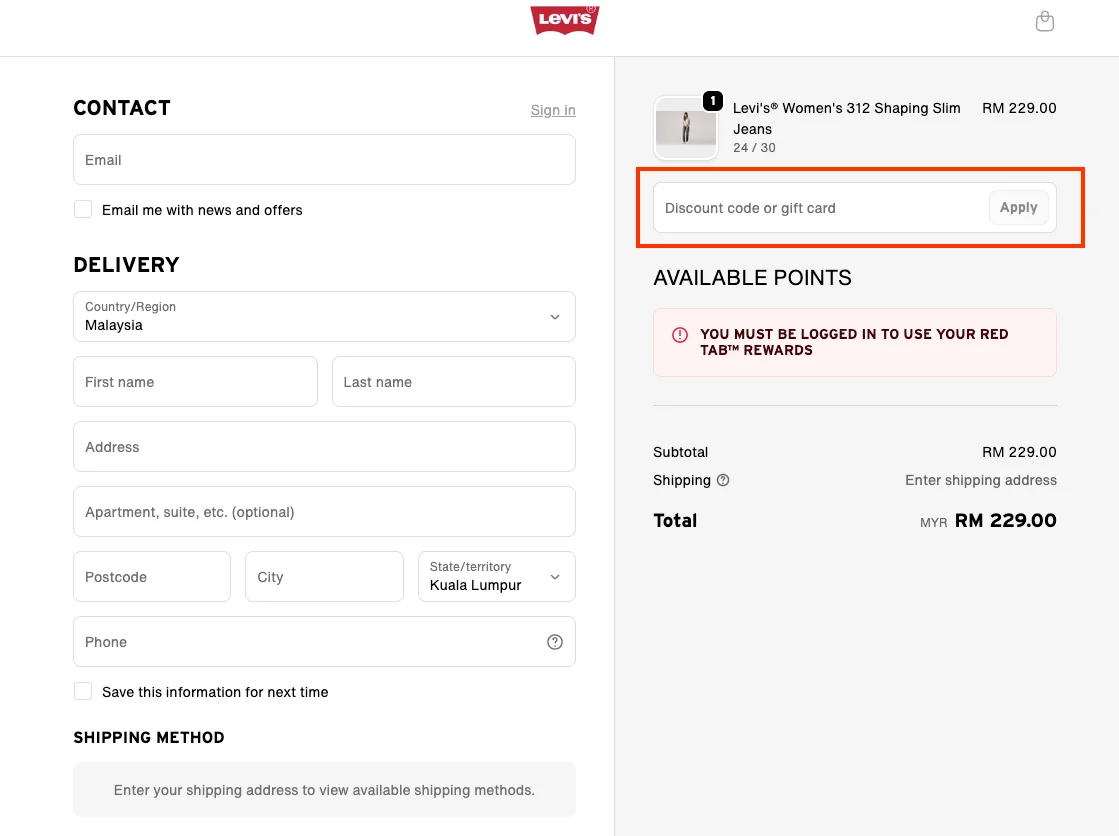Click the Total amount 'RM 229.00'
Viewport: 1119px width, 836px height.
tap(1006, 520)
